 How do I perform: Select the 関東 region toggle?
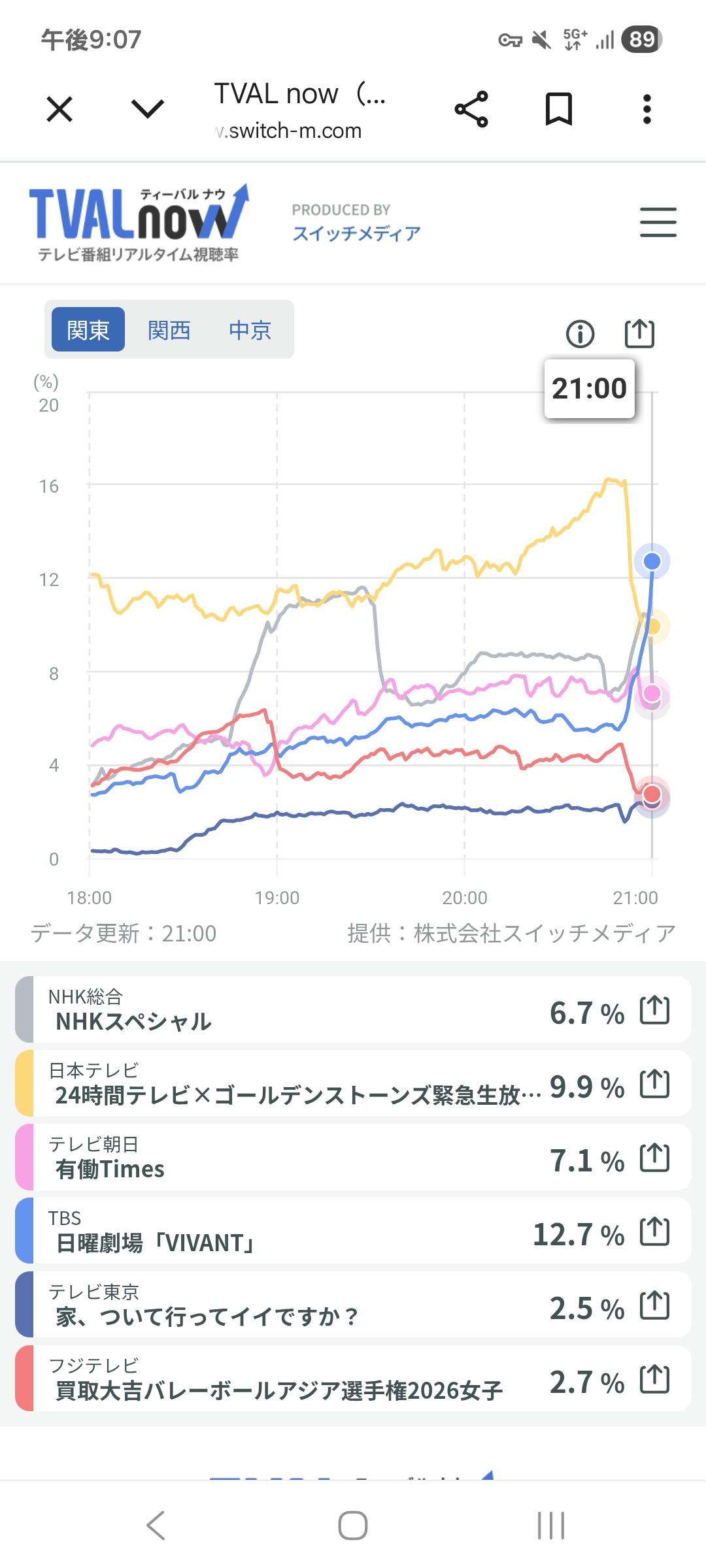[x=88, y=329]
